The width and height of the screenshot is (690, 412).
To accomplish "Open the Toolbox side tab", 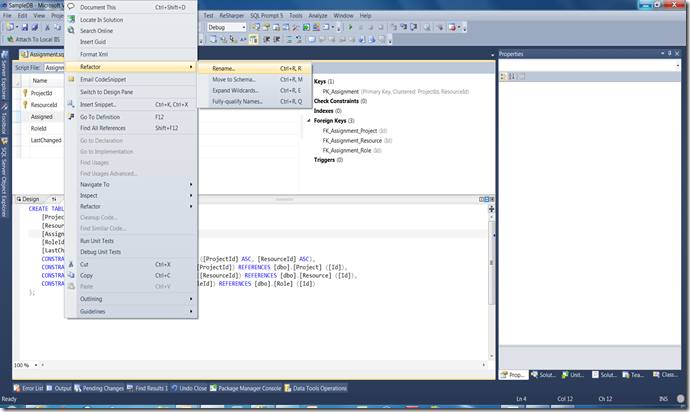I will click(x=4, y=120).
